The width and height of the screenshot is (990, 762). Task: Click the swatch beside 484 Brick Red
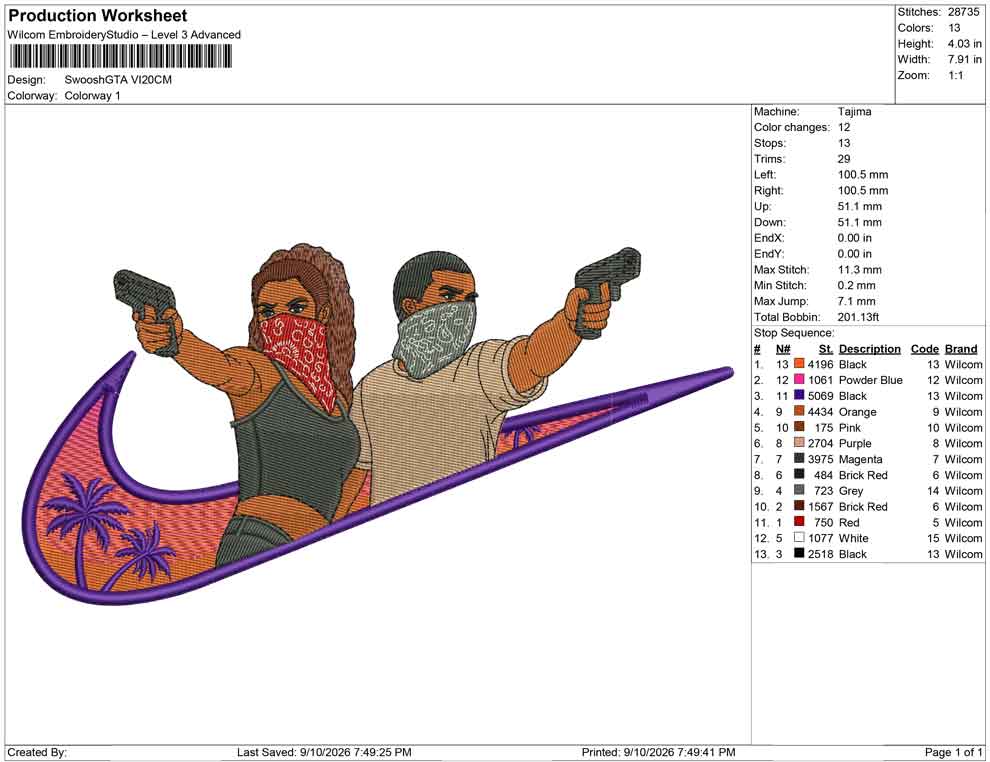(799, 475)
